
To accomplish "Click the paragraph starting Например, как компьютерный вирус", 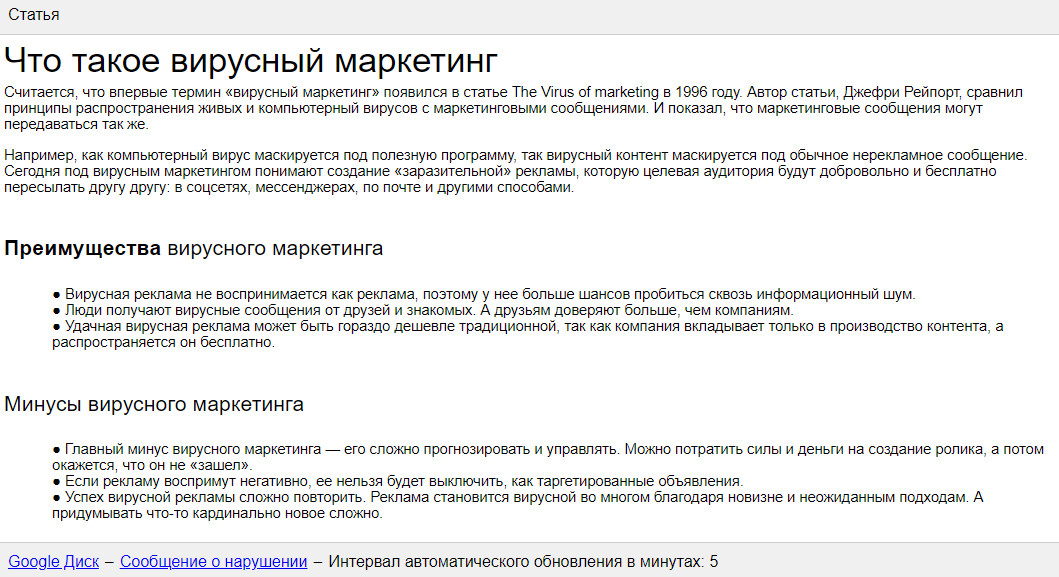I will (515, 171).
